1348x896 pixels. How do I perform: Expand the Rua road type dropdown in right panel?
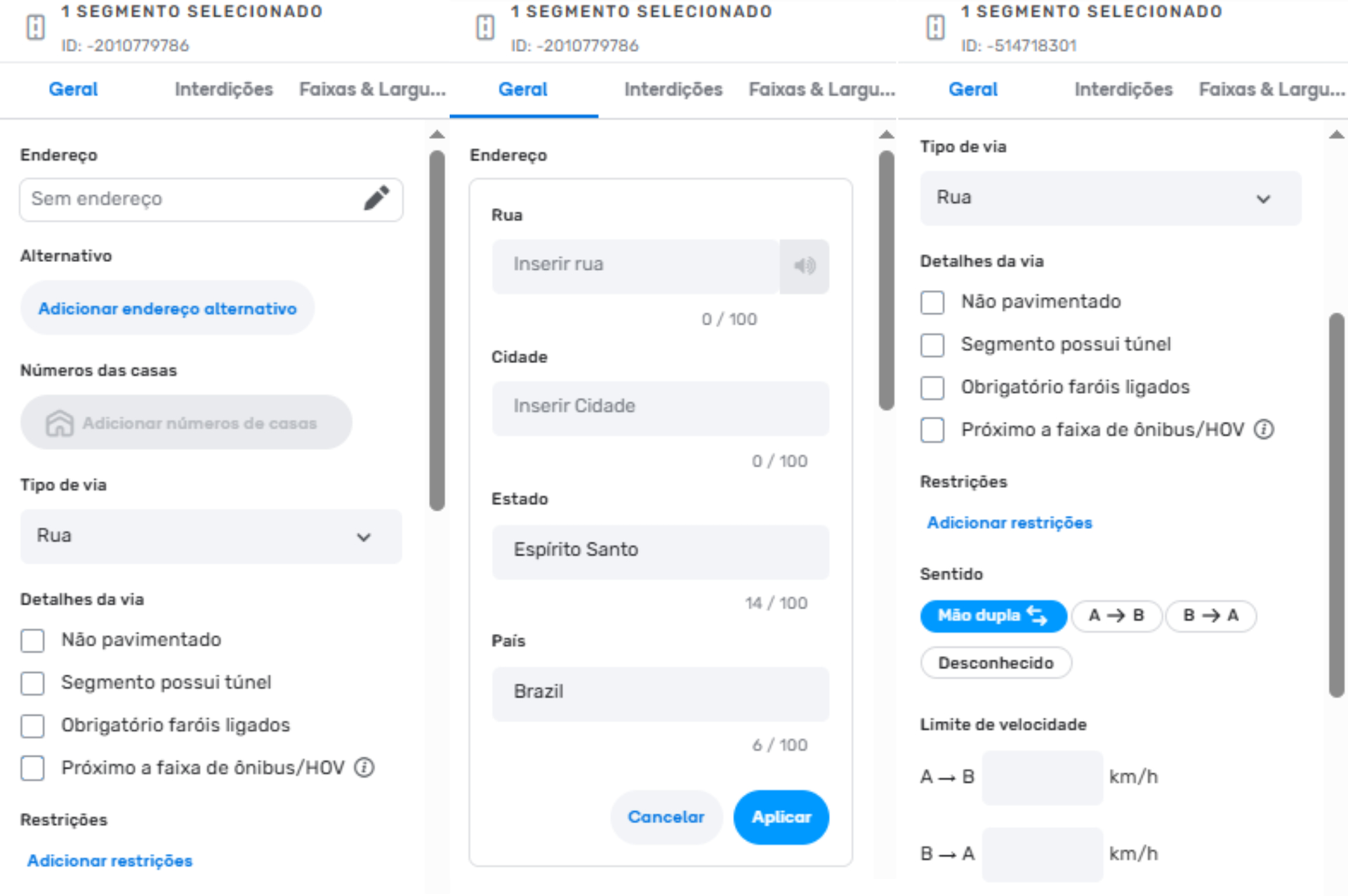click(x=1110, y=198)
